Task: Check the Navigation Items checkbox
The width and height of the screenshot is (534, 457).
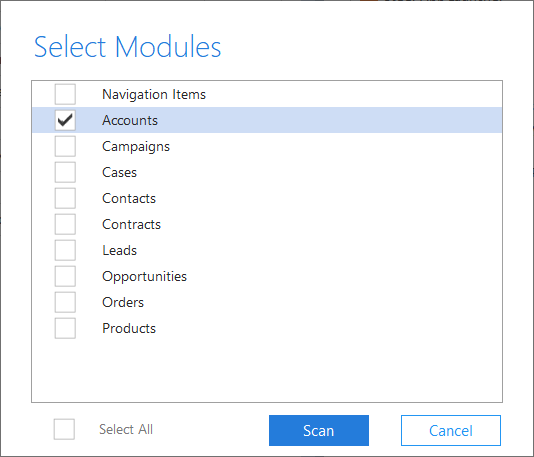Action: pyautogui.click(x=65, y=94)
